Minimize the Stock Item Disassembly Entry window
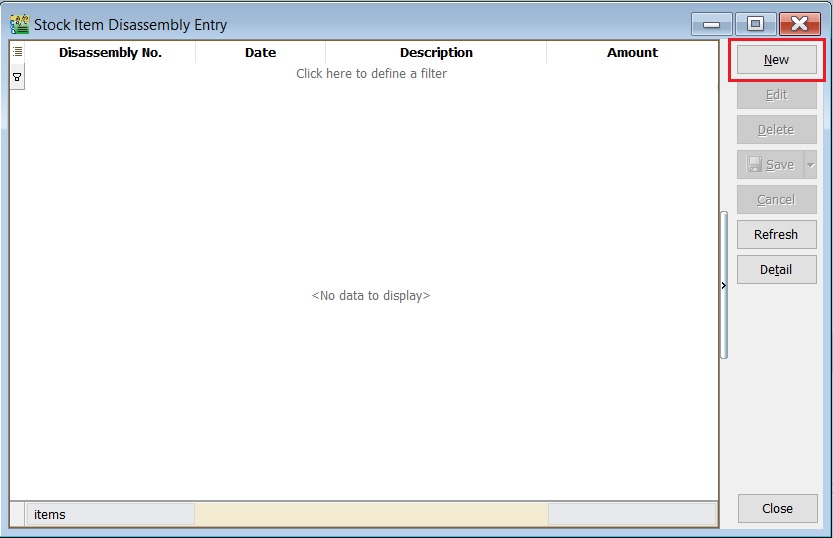This screenshot has width=833, height=538. point(711,24)
